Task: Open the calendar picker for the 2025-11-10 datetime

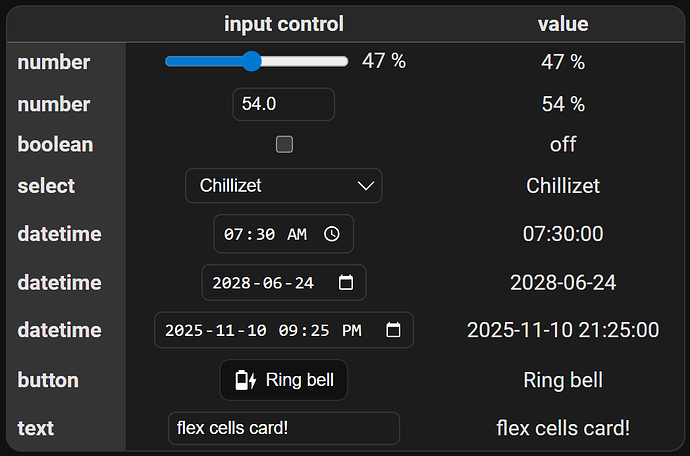Action: tap(393, 330)
